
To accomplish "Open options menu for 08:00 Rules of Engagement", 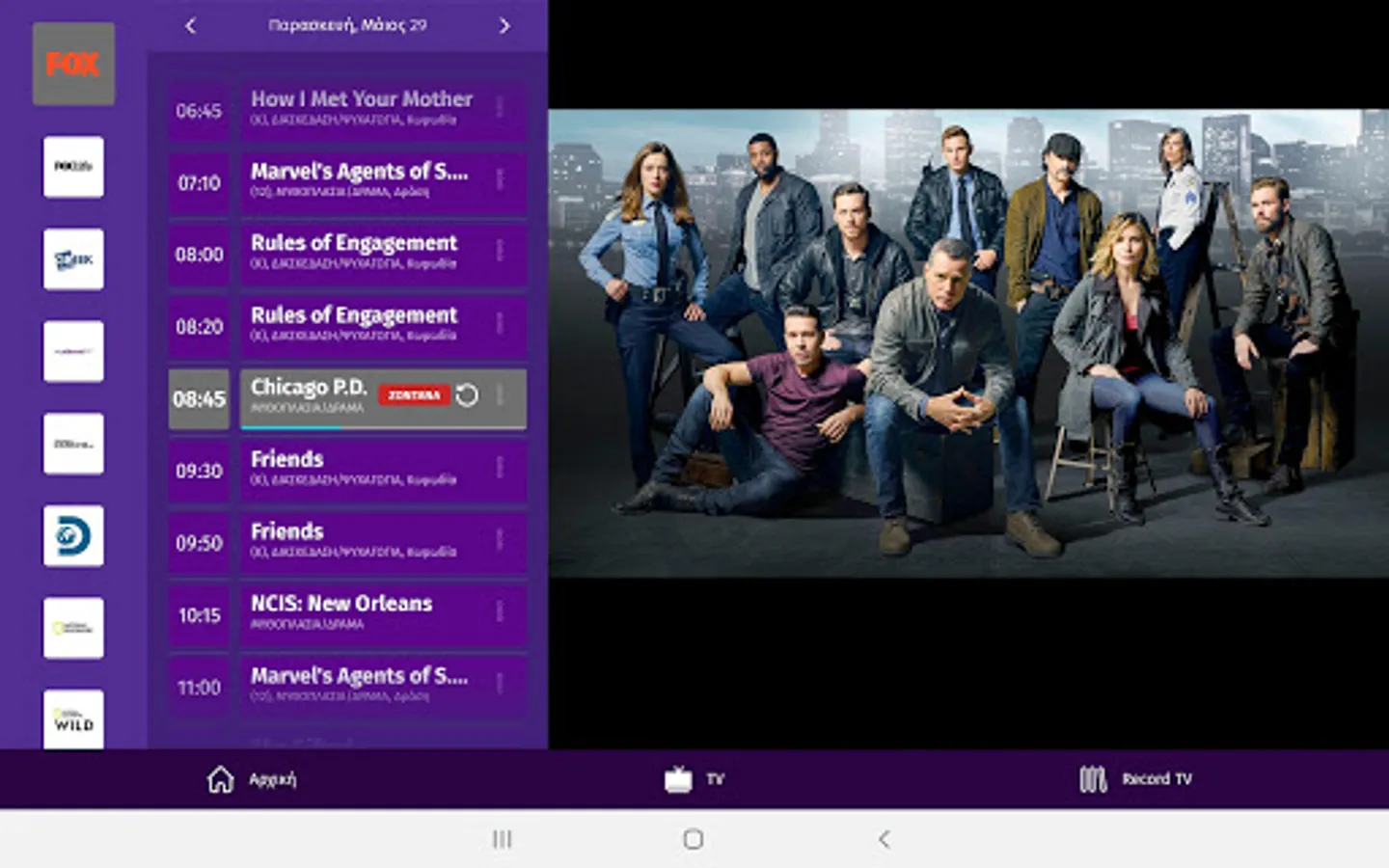I will tap(500, 251).
